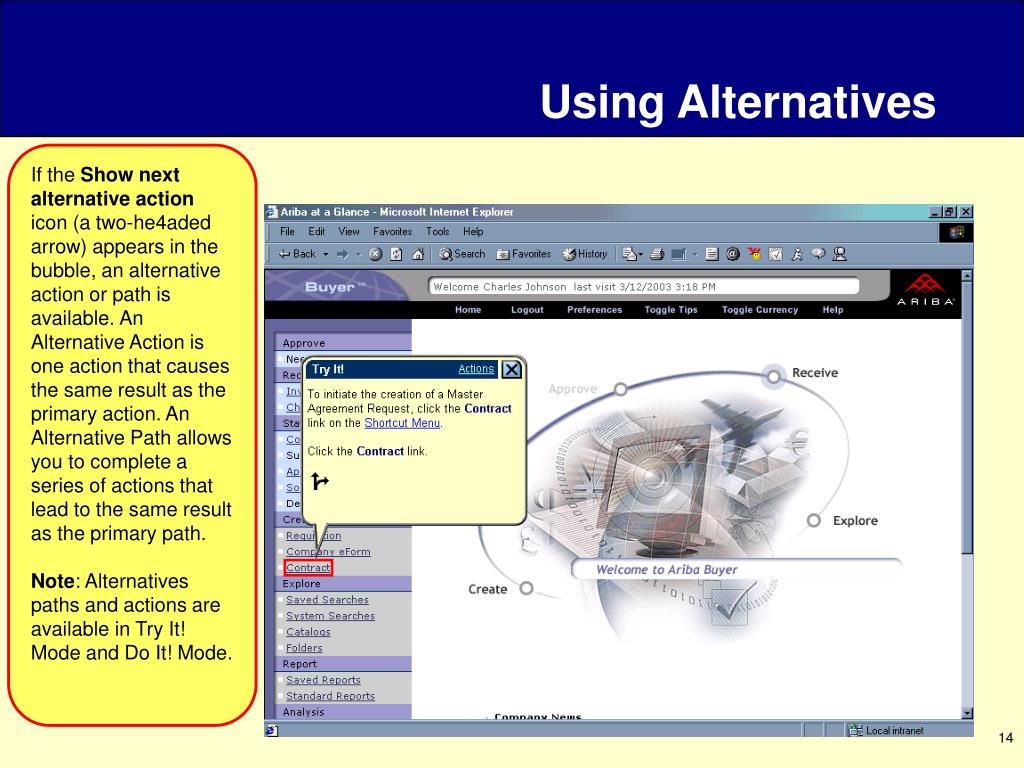Click the document page icon after Edit
This screenshot has width=1024, height=768.
(712, 254)
